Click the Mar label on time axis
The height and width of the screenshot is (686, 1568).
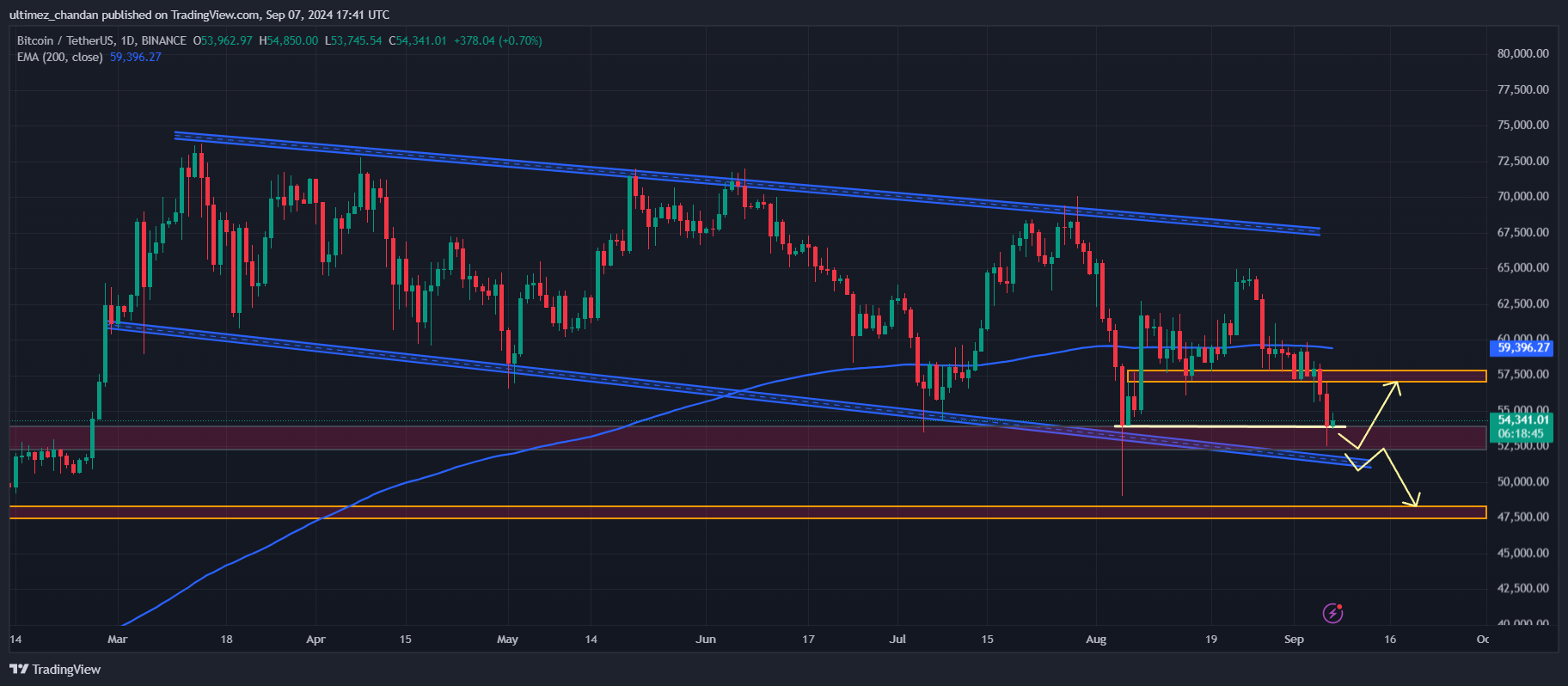point(117,640)
